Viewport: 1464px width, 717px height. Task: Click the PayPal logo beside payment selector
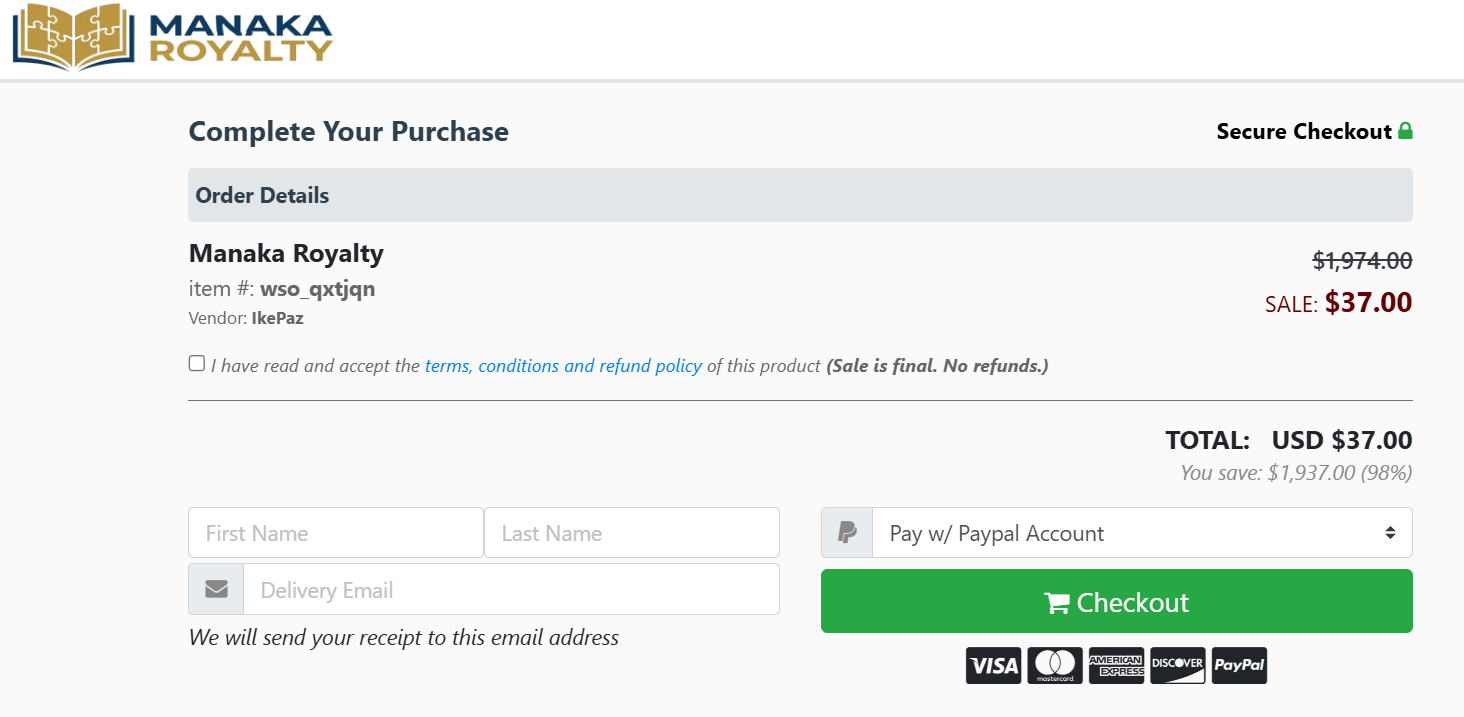tap(846, 532)
